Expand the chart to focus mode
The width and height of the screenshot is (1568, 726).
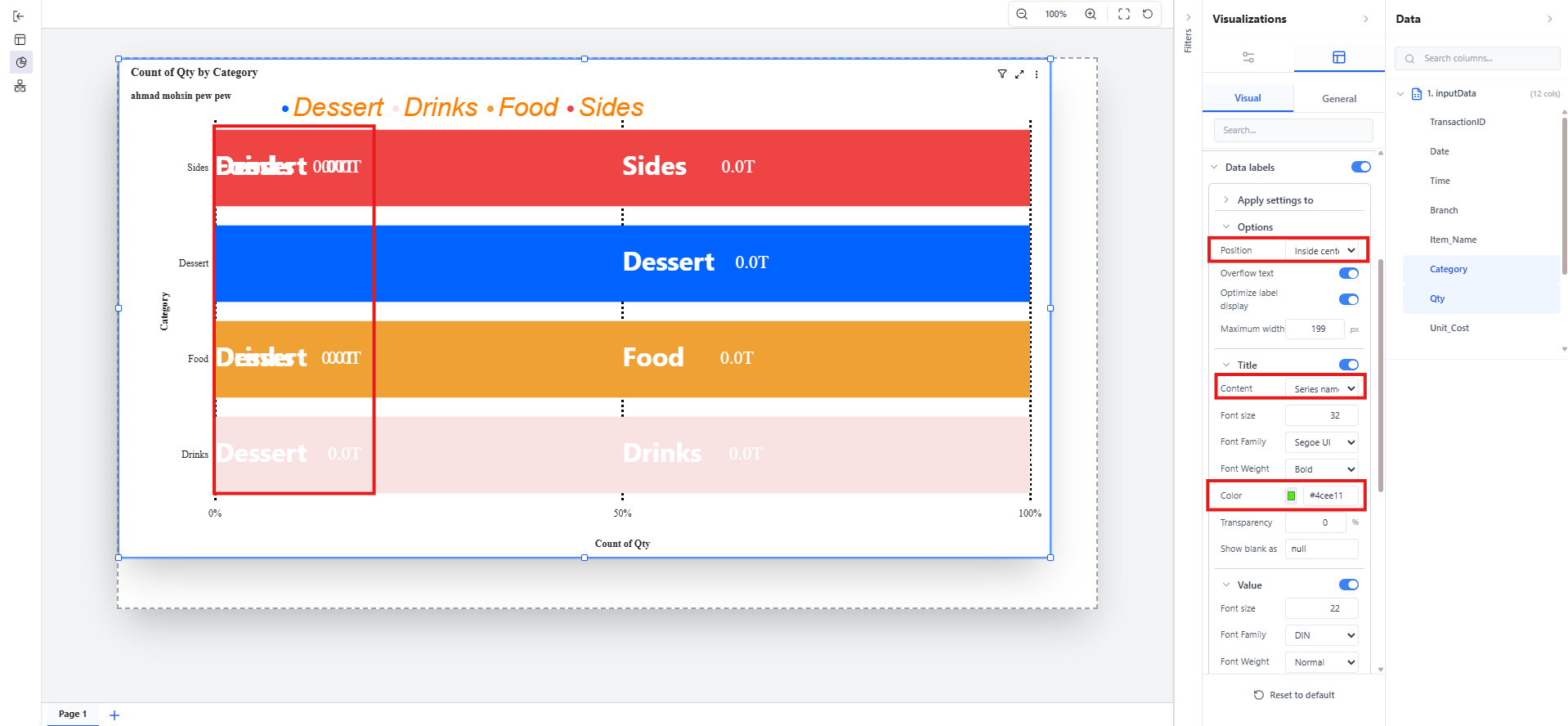(1019, 74)
